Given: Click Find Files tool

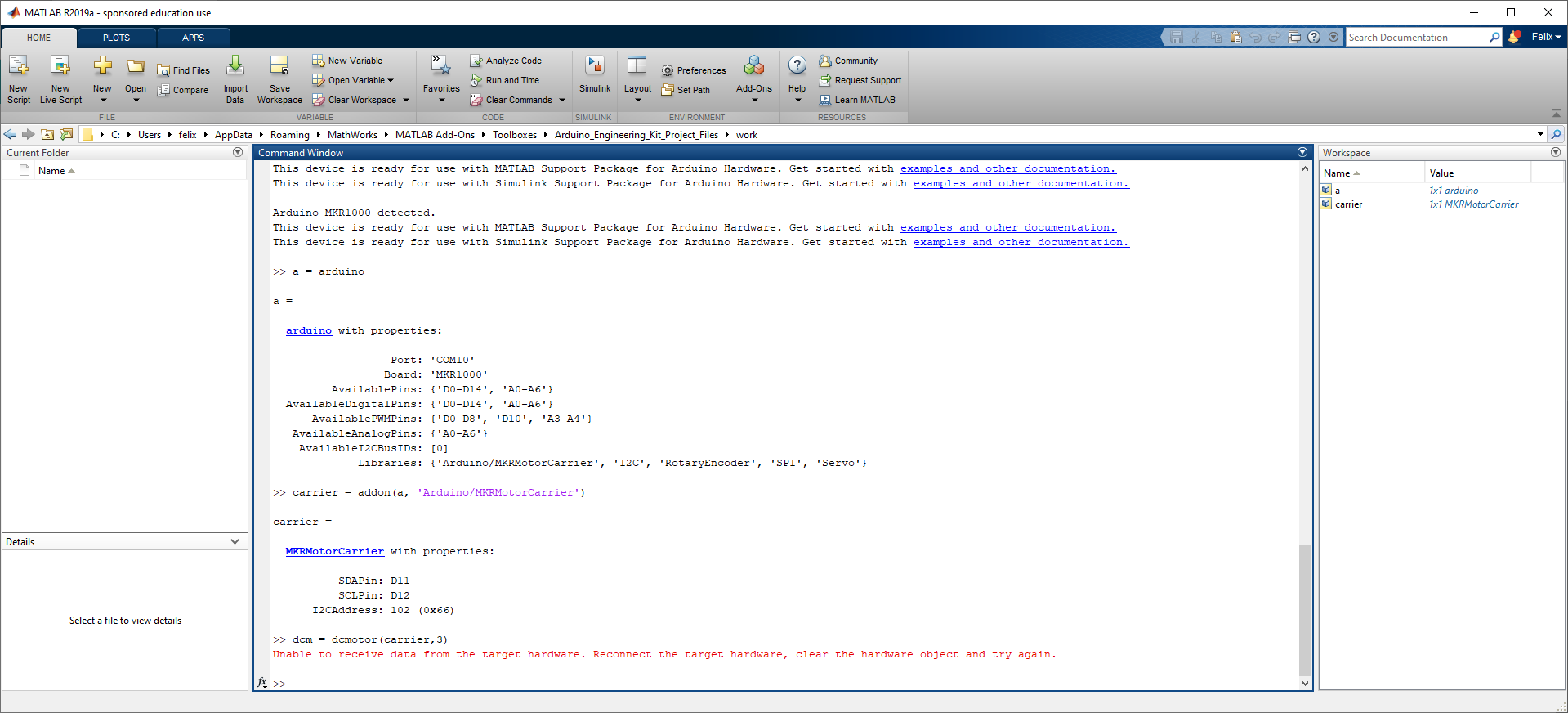Looking at the screenshot, I should [x=184, y=70].
